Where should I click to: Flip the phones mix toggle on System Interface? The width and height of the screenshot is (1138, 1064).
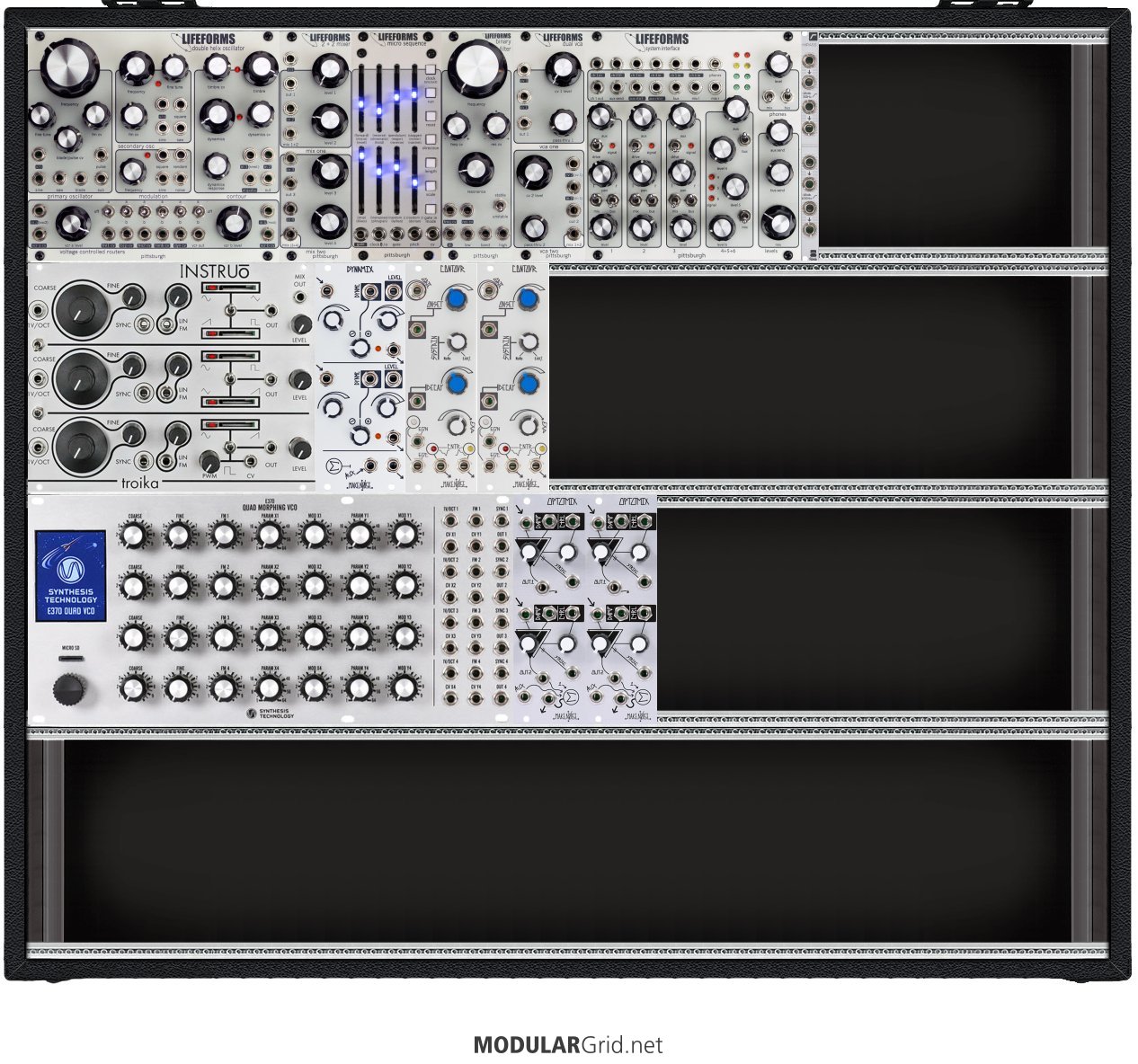(x=769, y=95)
